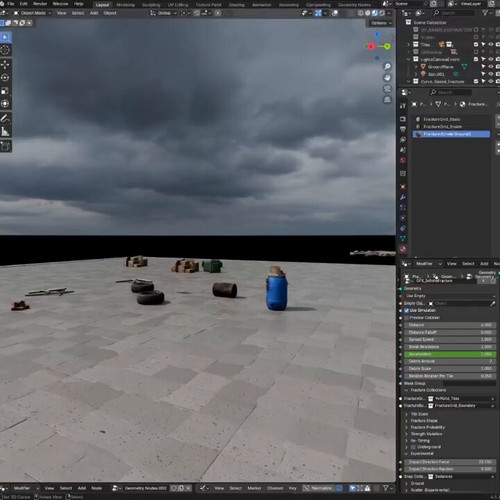Toggle viewport overlays button

click(x=335, y=13)
